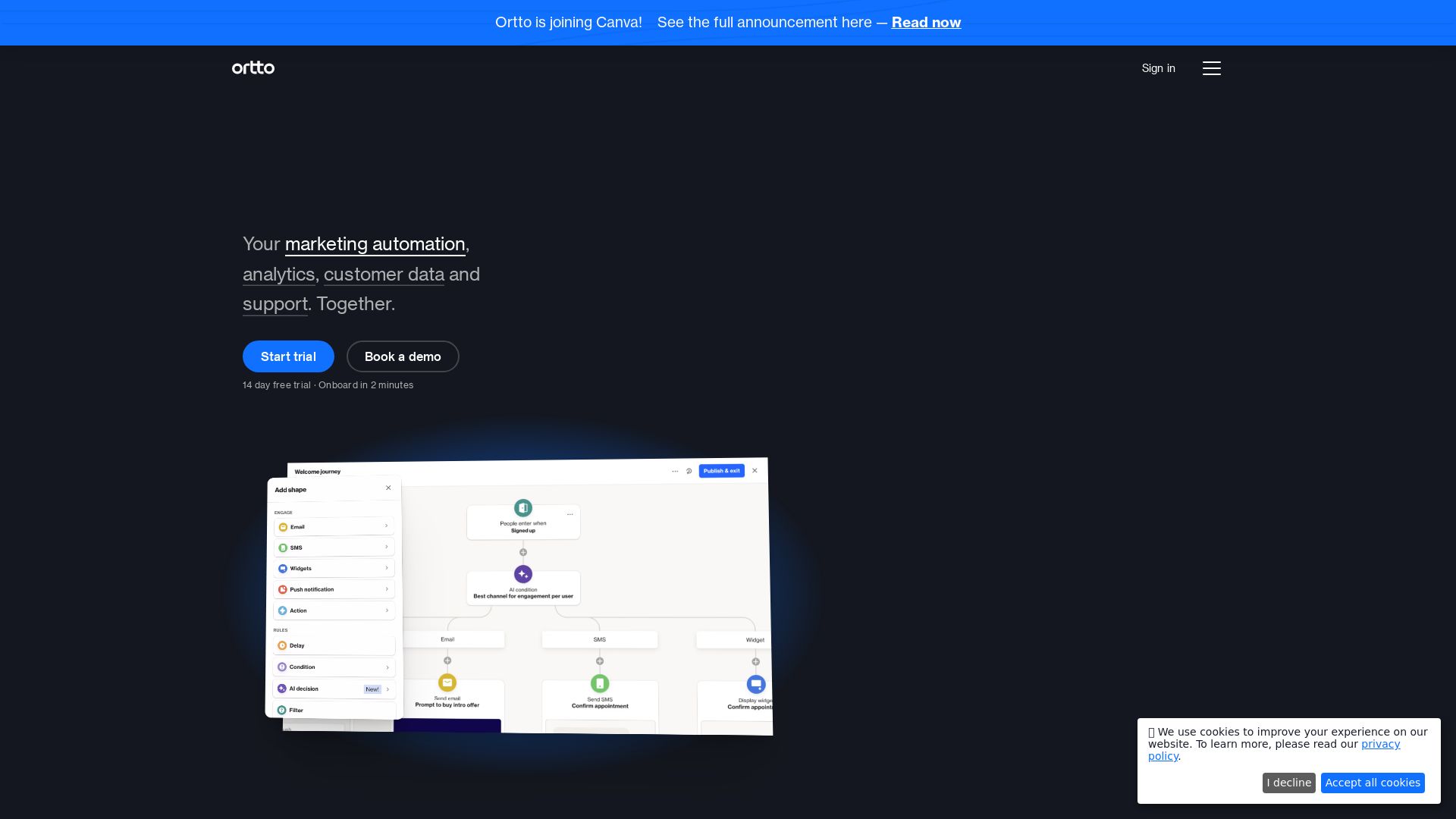This screenshot has height=819, width=1456.
Task: Click the history icon in the journey header
Action: [689, 471]
